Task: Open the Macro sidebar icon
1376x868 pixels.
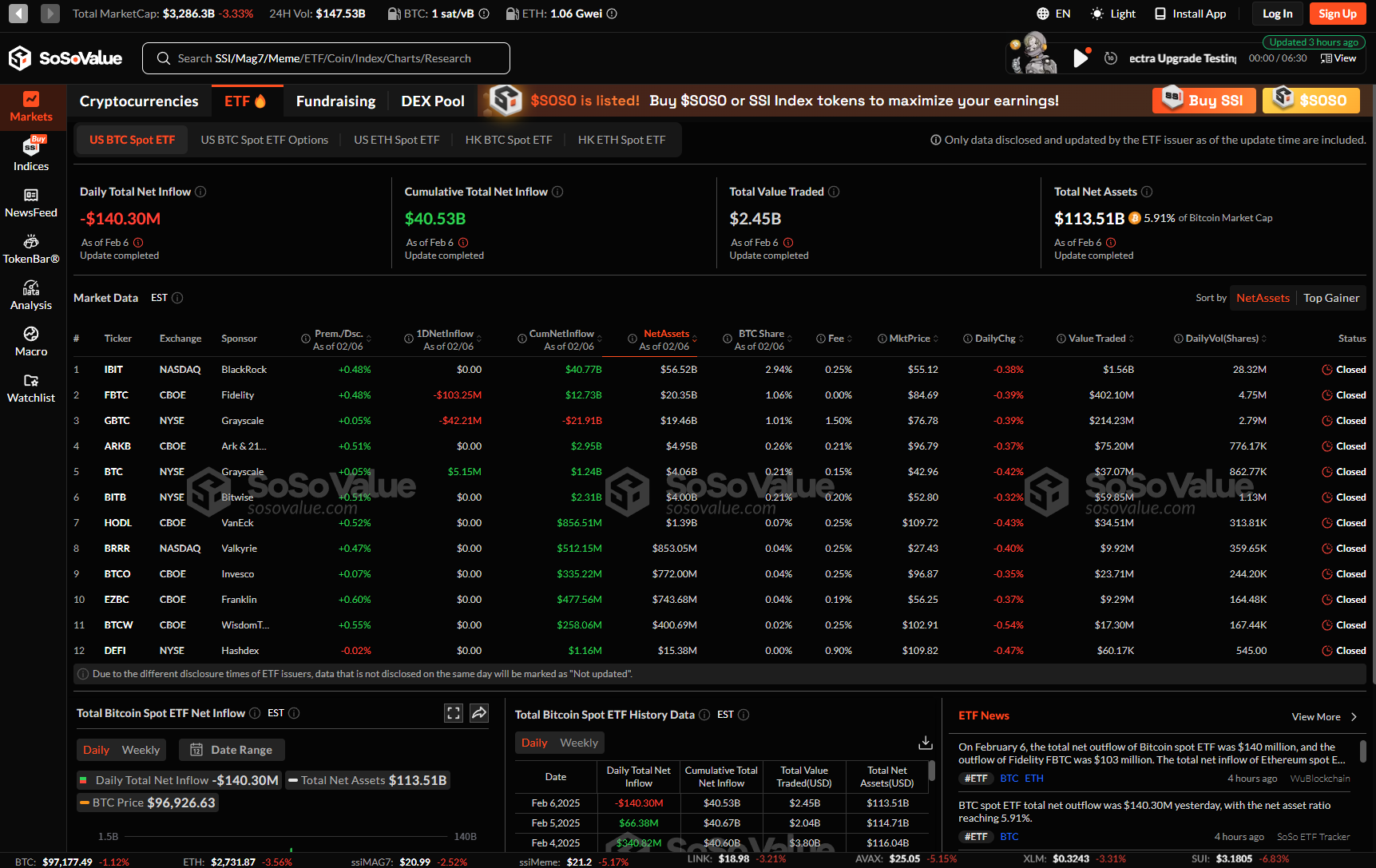Action: [31, 342]
